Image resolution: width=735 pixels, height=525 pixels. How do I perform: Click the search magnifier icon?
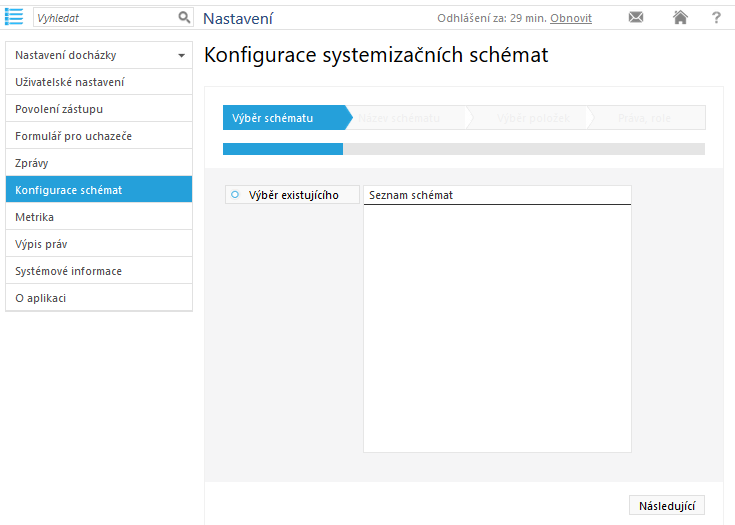[184, 18]
